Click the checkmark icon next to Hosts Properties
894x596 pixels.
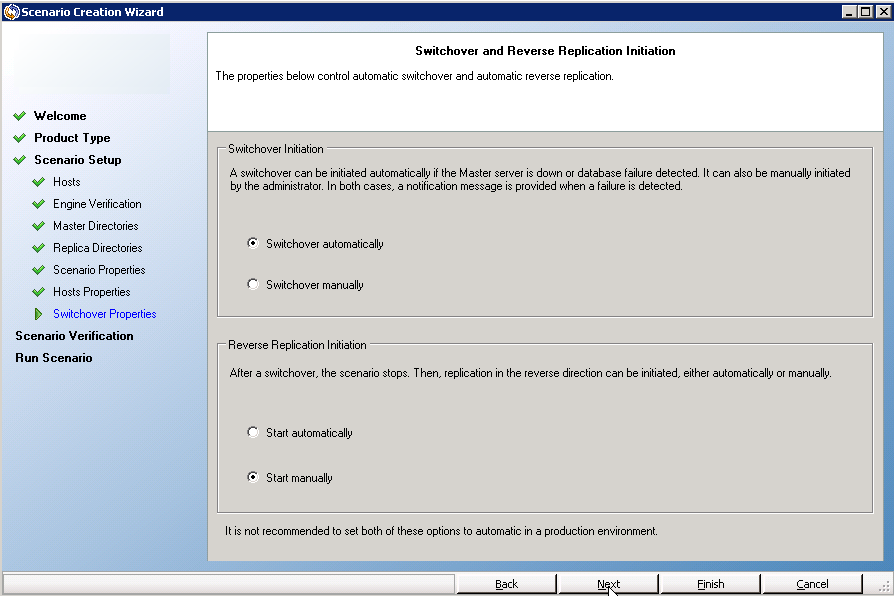38,292
